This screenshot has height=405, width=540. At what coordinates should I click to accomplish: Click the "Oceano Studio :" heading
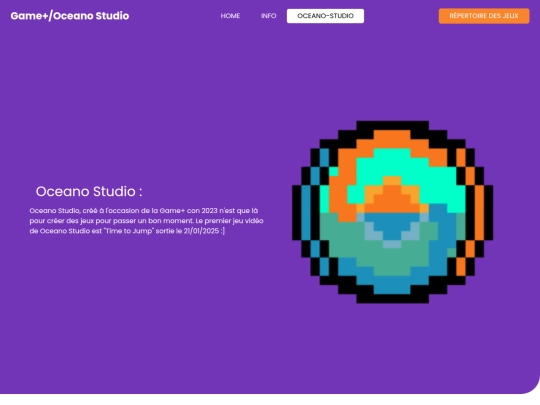(x=89, y=191)
